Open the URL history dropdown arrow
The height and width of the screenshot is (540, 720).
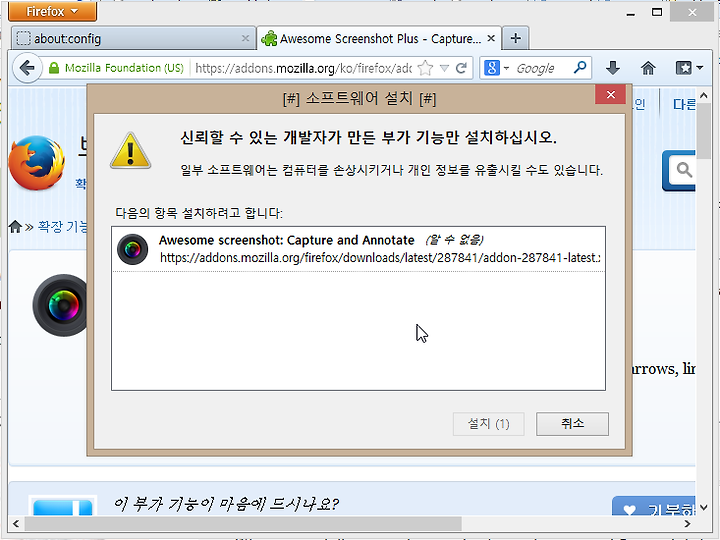pos(444,68)
